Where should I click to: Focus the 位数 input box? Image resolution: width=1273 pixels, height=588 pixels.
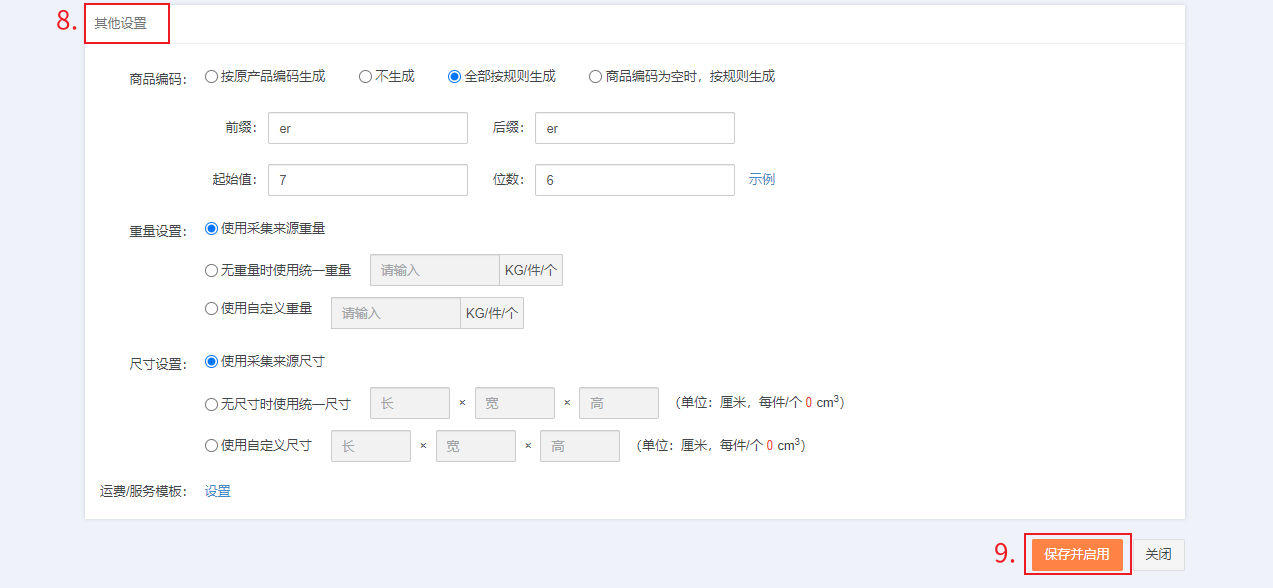point(635,180)
